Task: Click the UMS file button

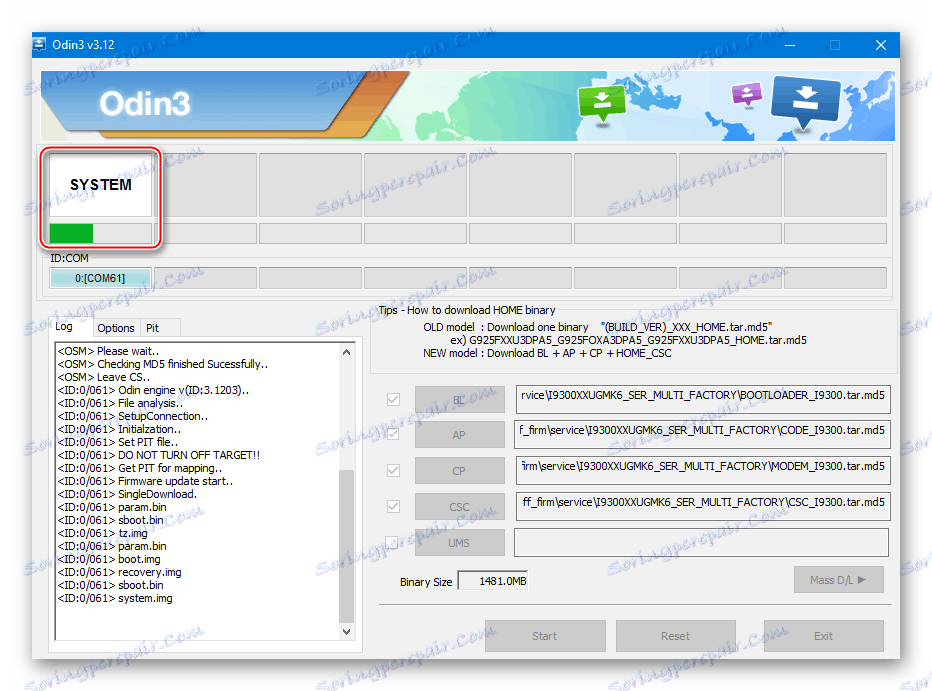Action: (x=459, y=543)
